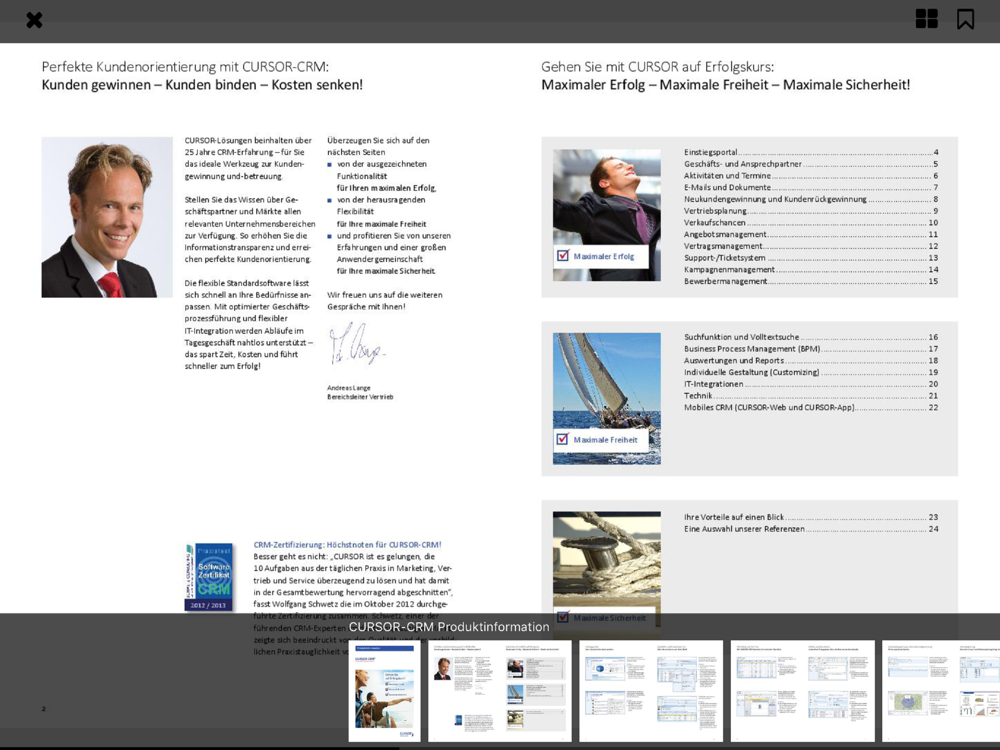Go to Aktivitäten und Termine entry

click(811, 175)
